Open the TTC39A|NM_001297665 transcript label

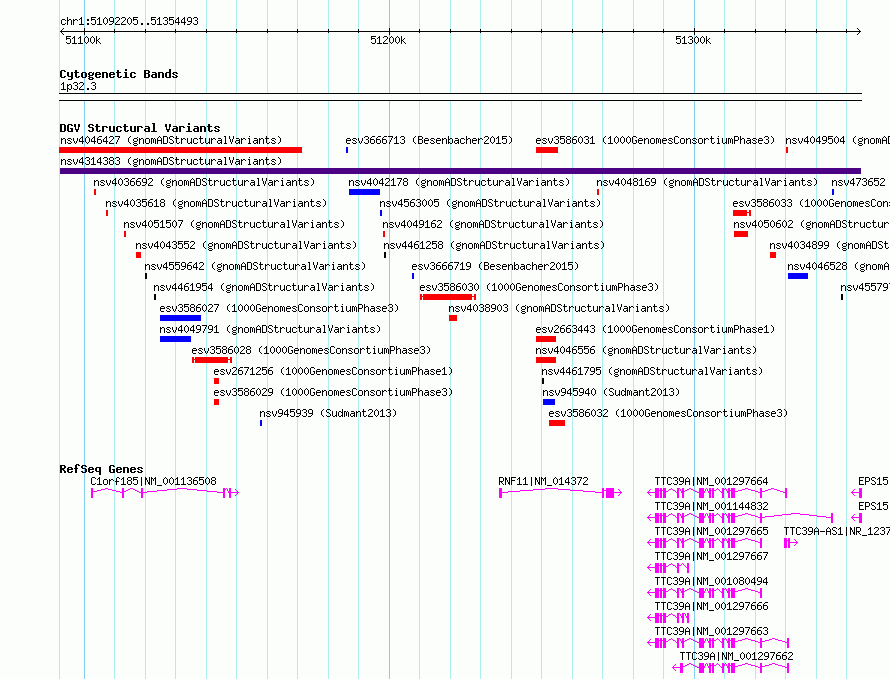[x=711, y=531]
